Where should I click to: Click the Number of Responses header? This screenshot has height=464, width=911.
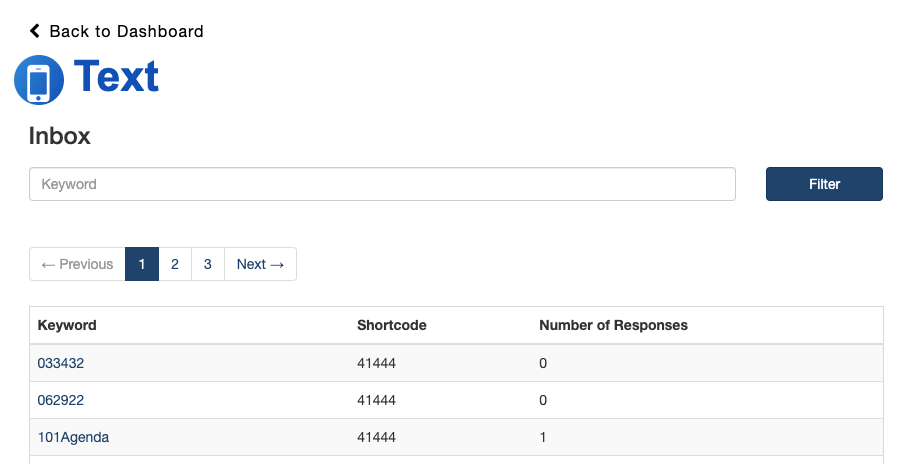[x=613, y=325]
